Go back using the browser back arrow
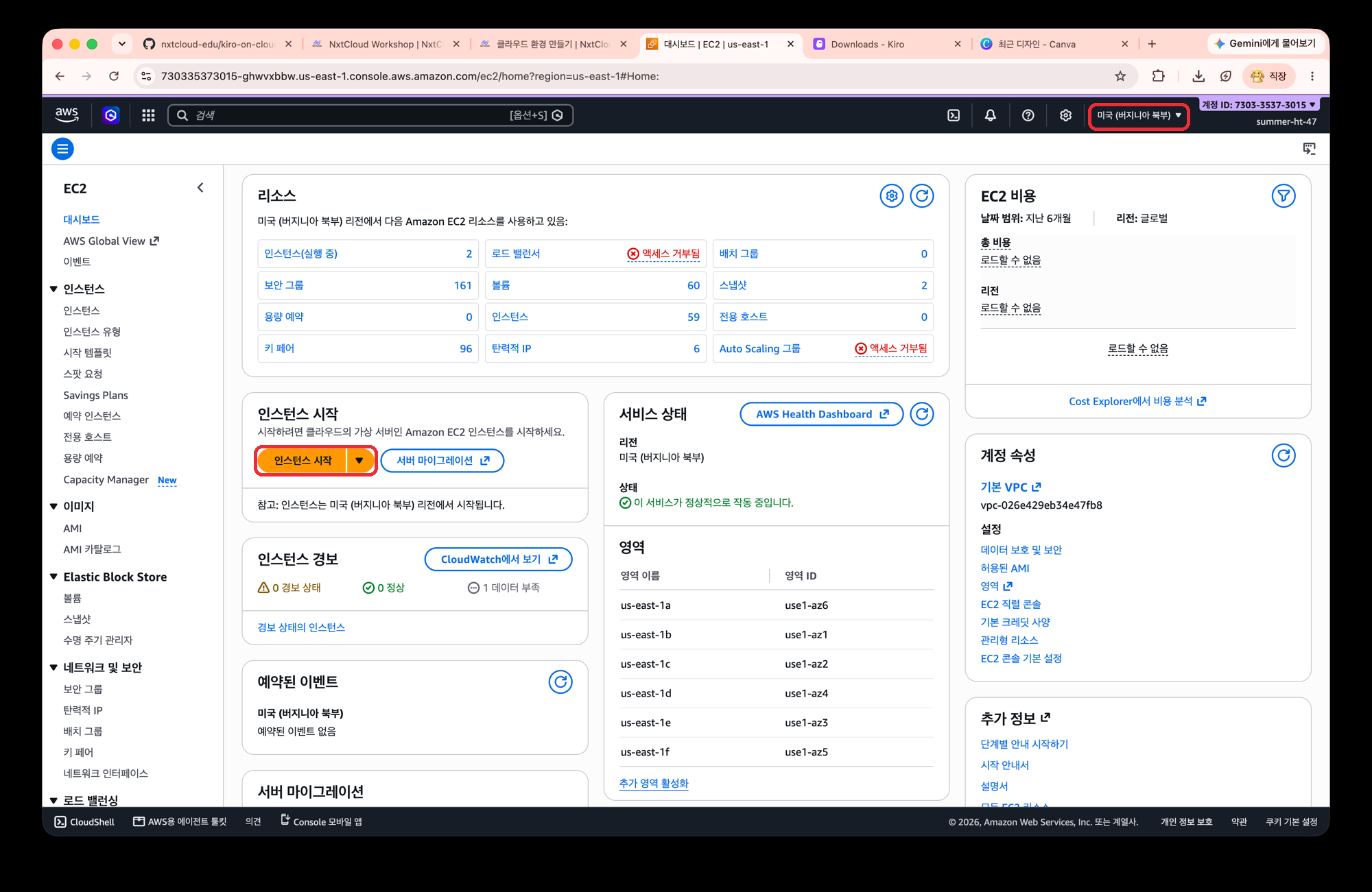1372x892 pixels. [60, 76]
